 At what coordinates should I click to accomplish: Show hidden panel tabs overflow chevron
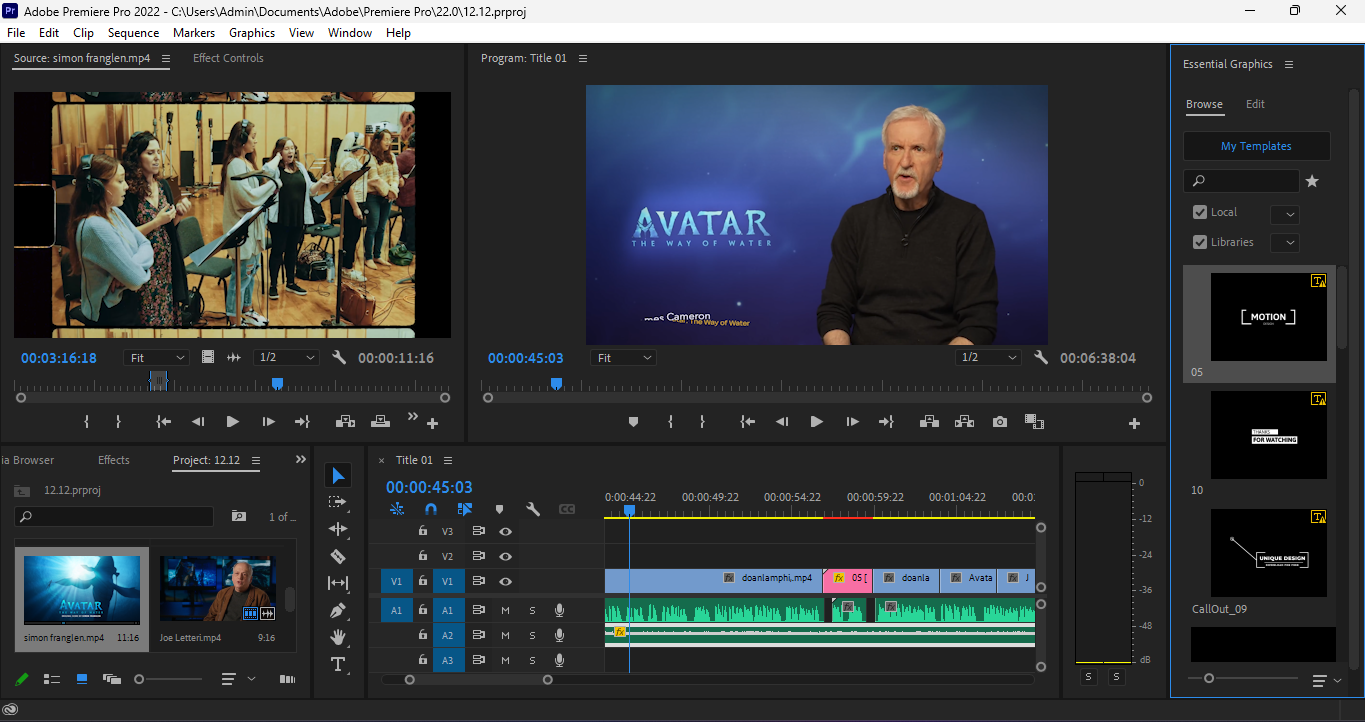click(301, 460)
